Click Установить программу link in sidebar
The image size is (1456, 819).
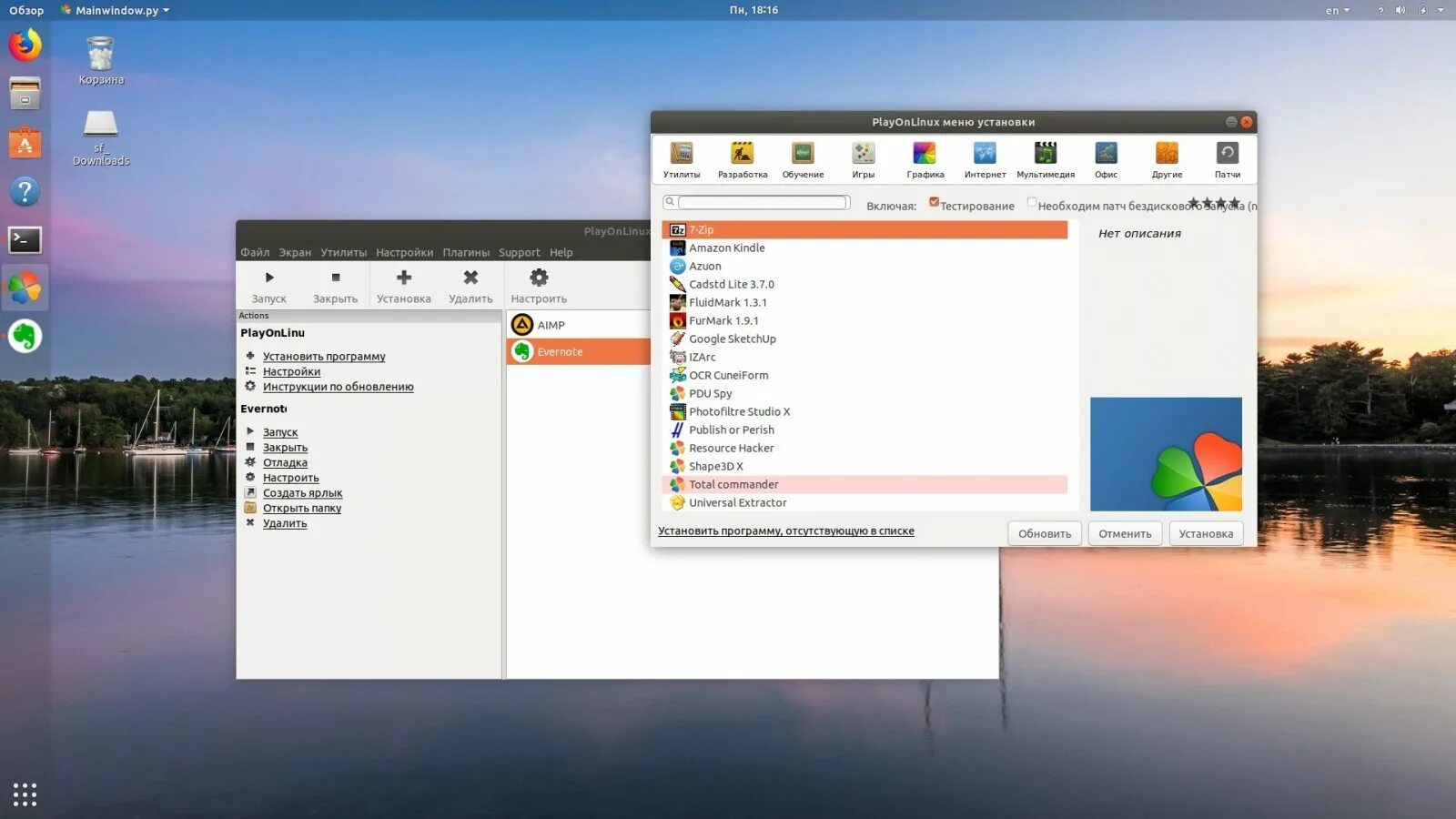(324, 357)
